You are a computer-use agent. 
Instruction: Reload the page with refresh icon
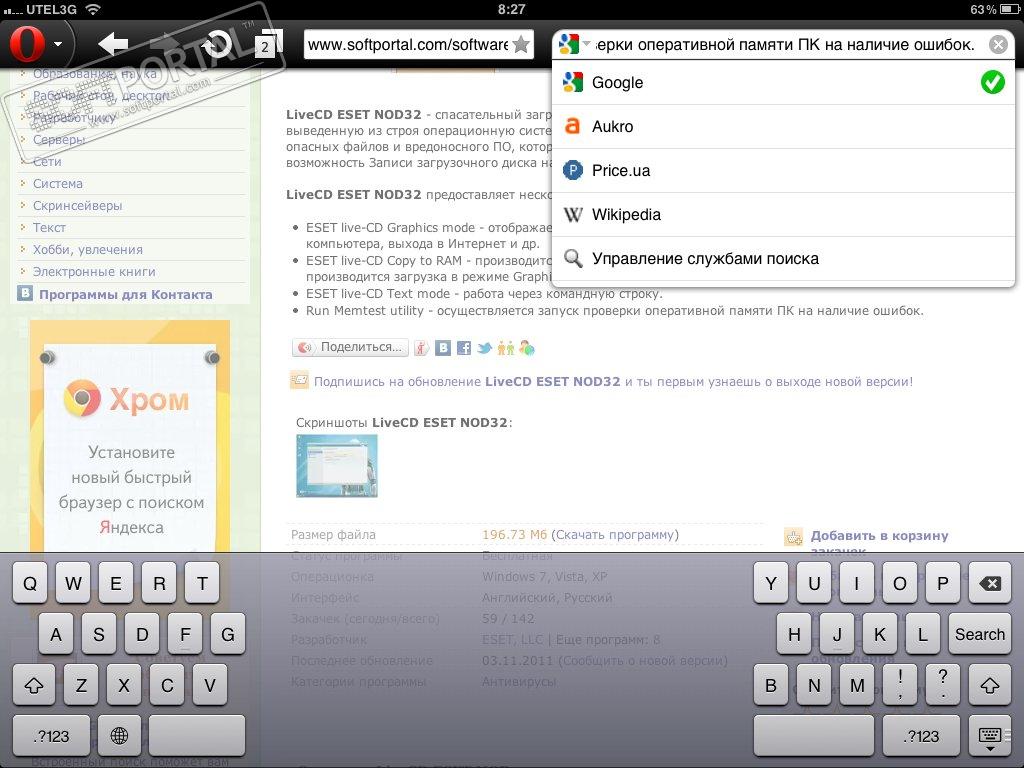click(x=217, y=44)
